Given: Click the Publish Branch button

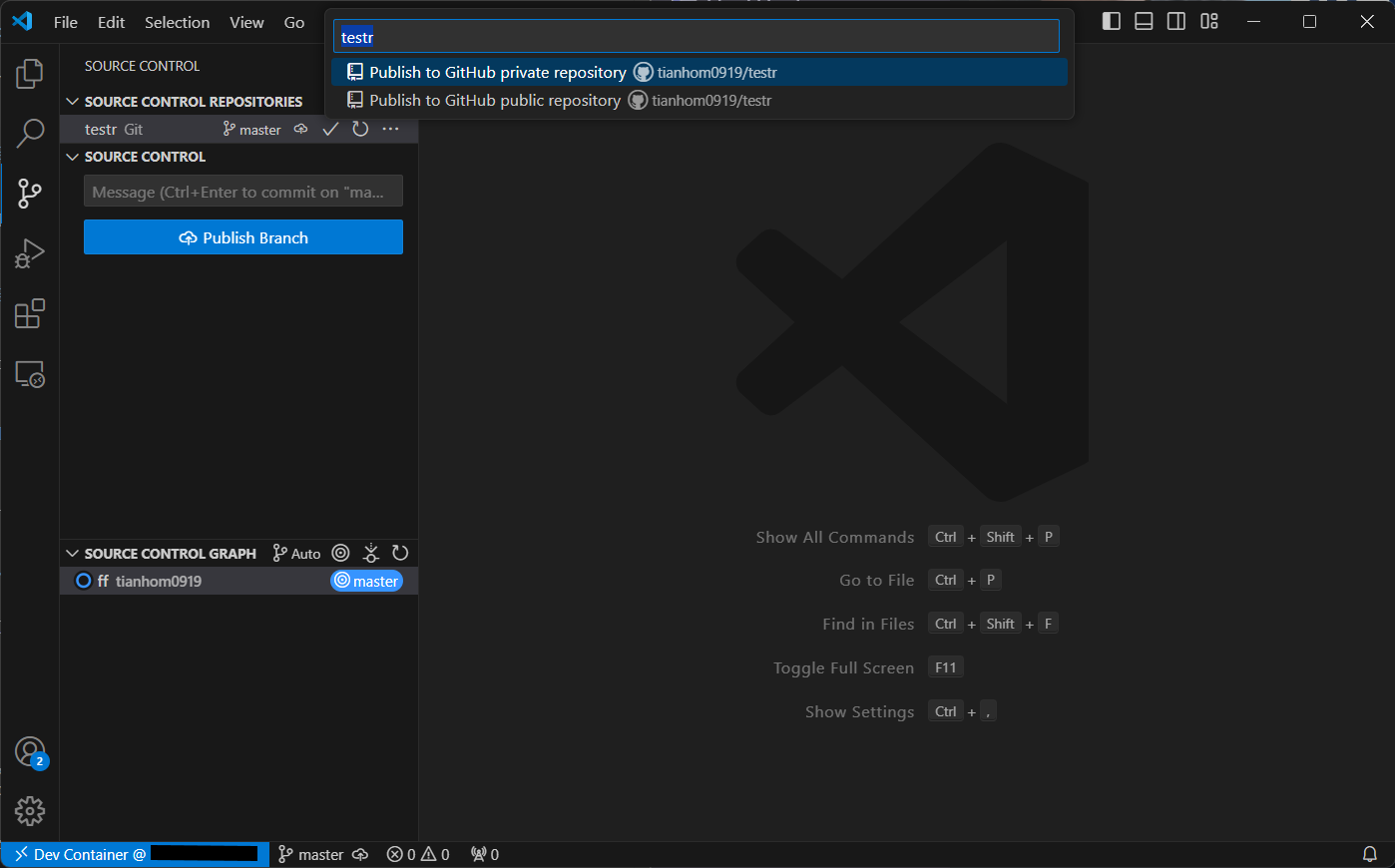Looking at the screenshot, I should 243,237.
